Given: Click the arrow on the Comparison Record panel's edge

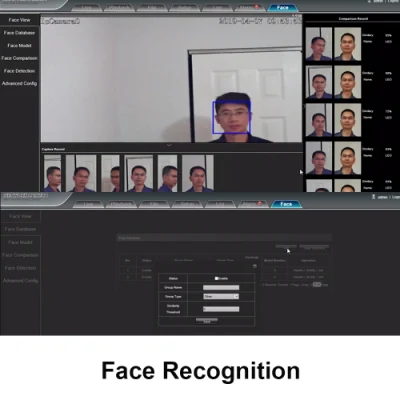Looking at the screenshot, I should [x=304, y=106].
